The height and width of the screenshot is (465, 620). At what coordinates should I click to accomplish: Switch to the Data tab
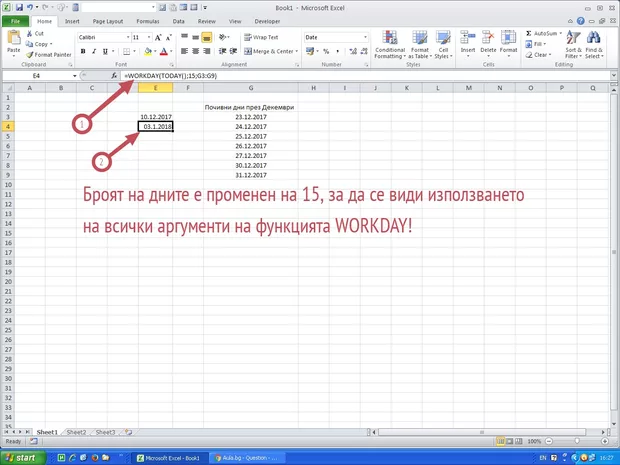coord(178,21)
